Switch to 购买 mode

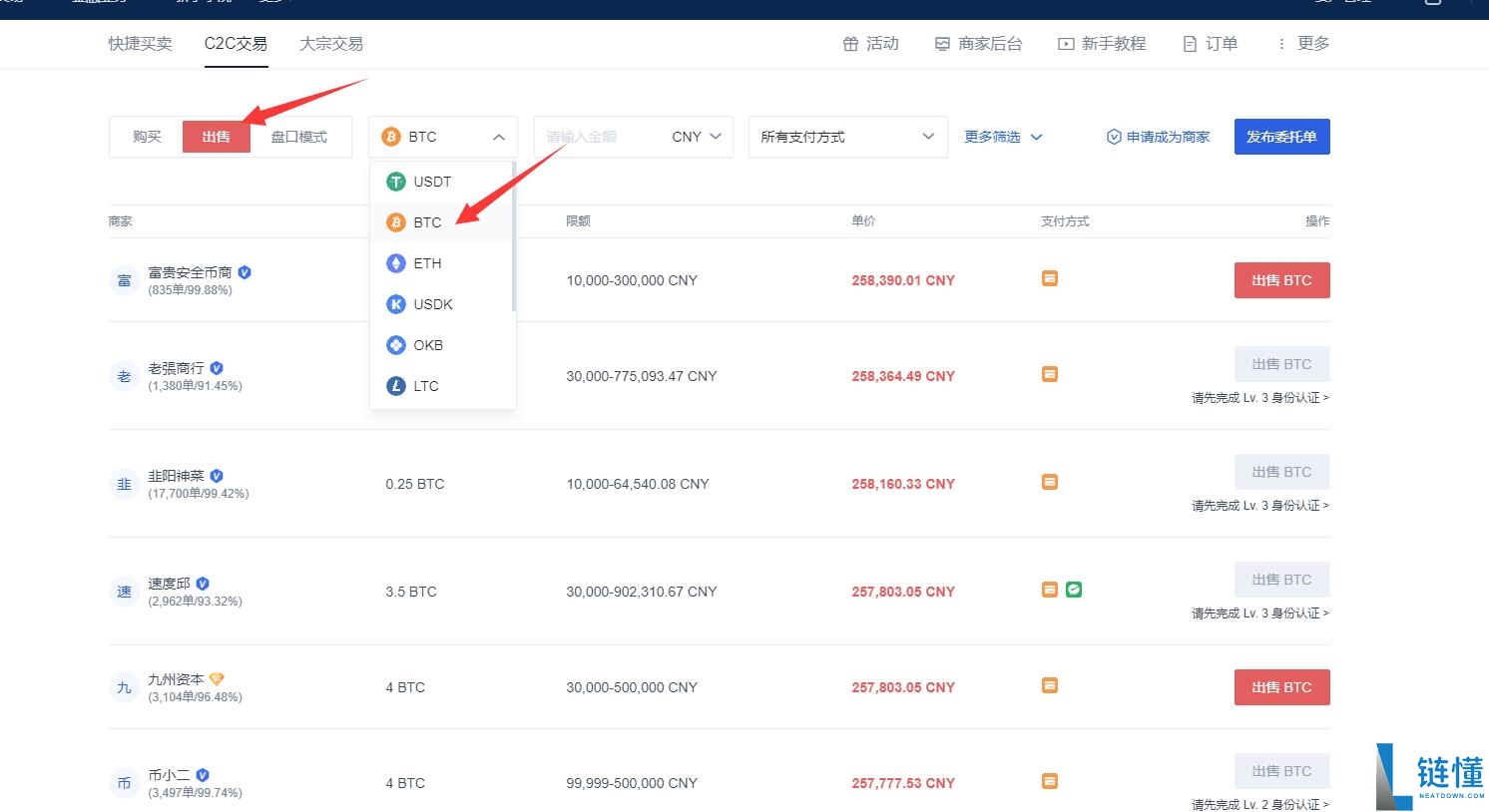point(147,137)
